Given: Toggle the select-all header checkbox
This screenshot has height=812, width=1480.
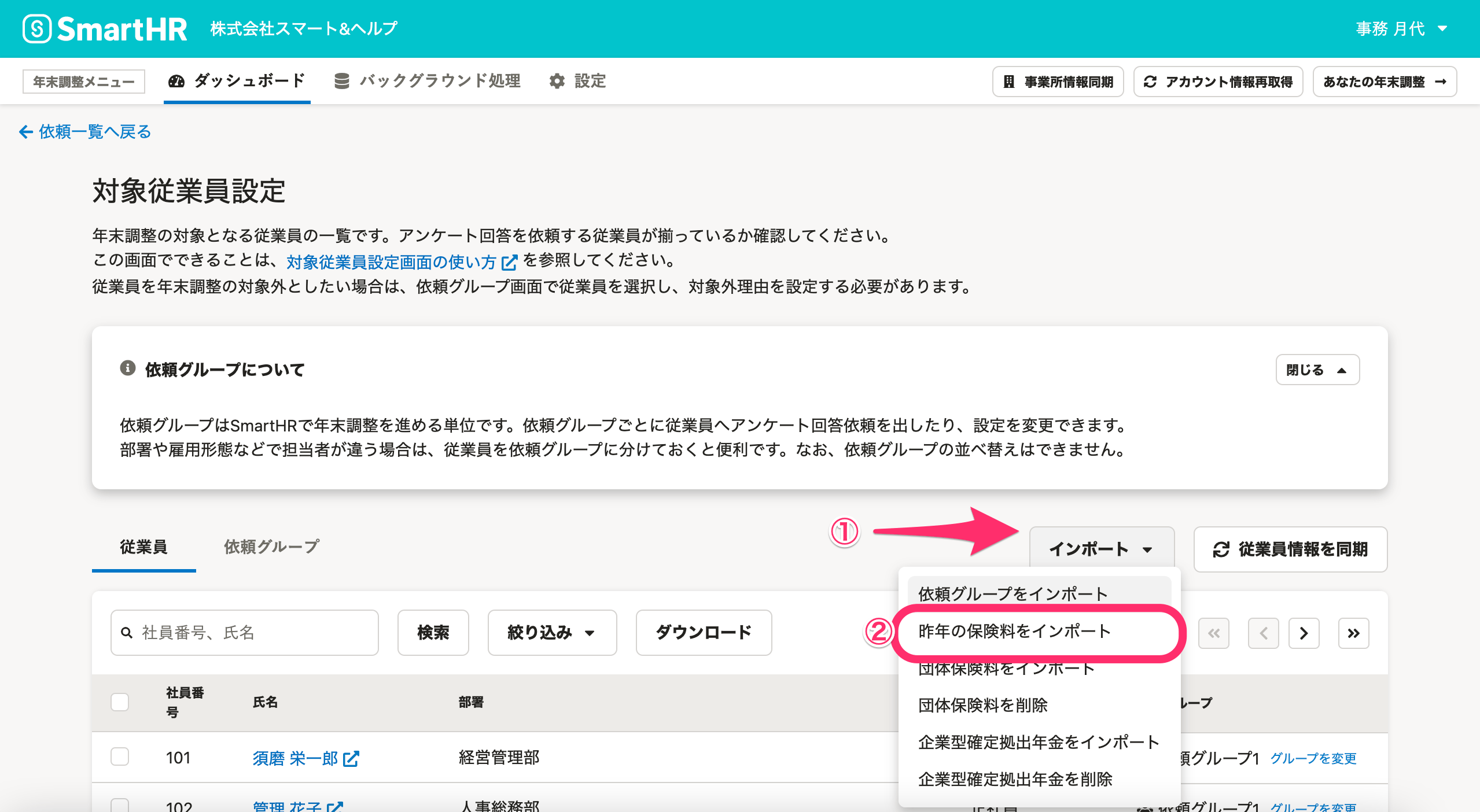Looking at the screenshot, I should tap(120, 702).
